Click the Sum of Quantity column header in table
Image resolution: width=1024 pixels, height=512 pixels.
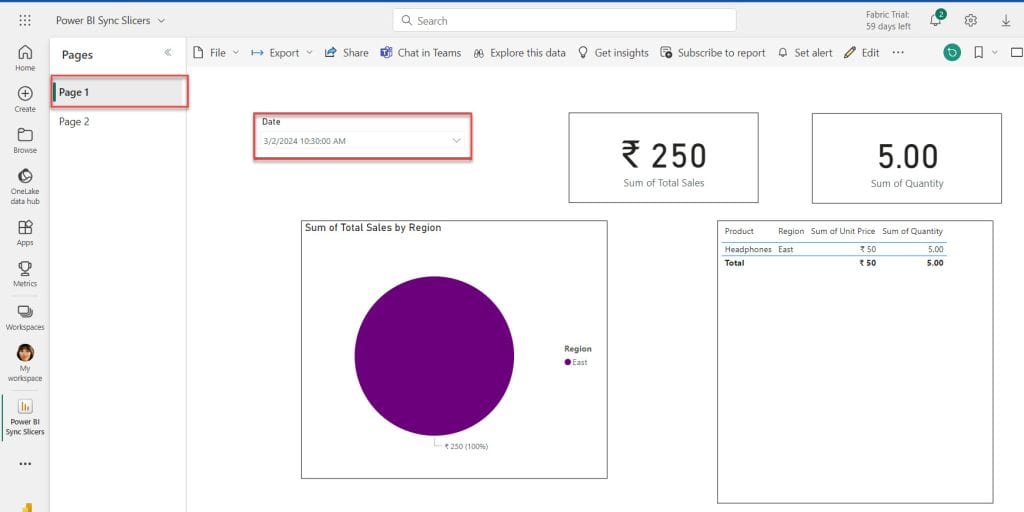912,231
